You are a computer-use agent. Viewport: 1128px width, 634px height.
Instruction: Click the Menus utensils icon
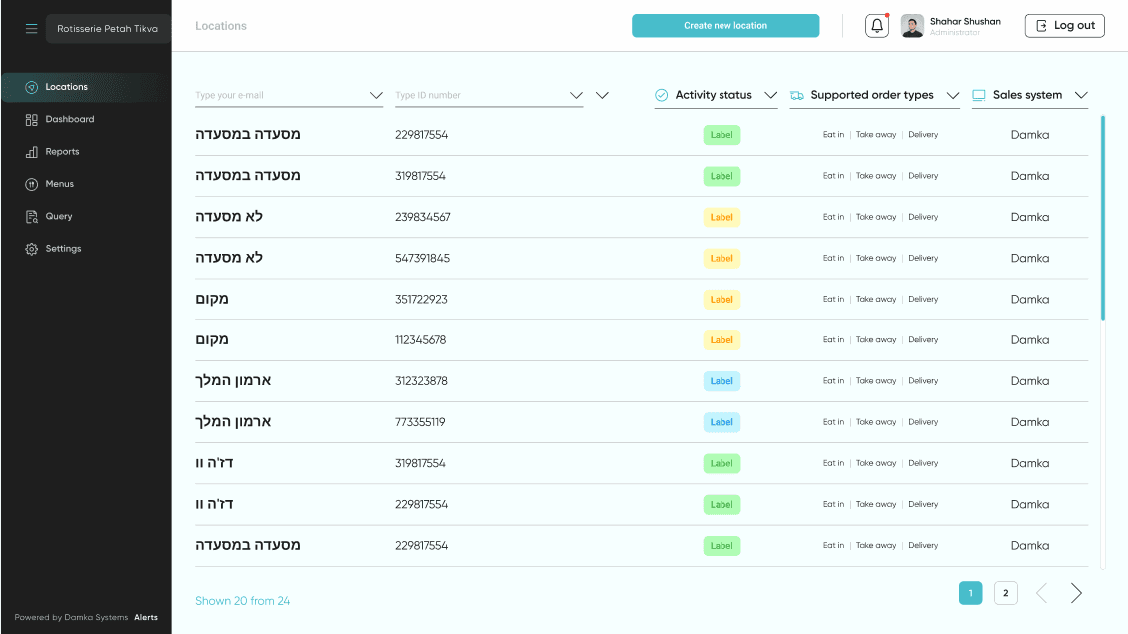31,184
